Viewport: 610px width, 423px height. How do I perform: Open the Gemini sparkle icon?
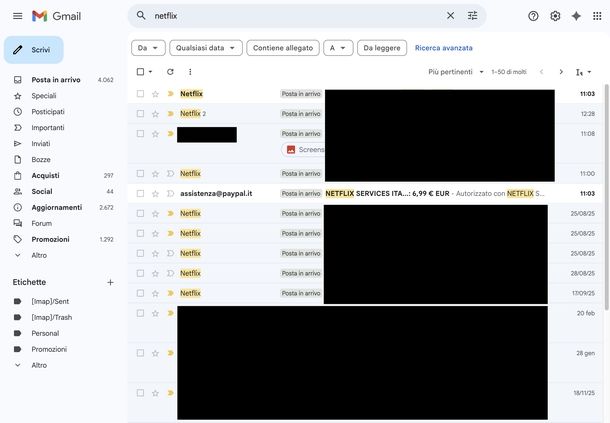[576, 16]
